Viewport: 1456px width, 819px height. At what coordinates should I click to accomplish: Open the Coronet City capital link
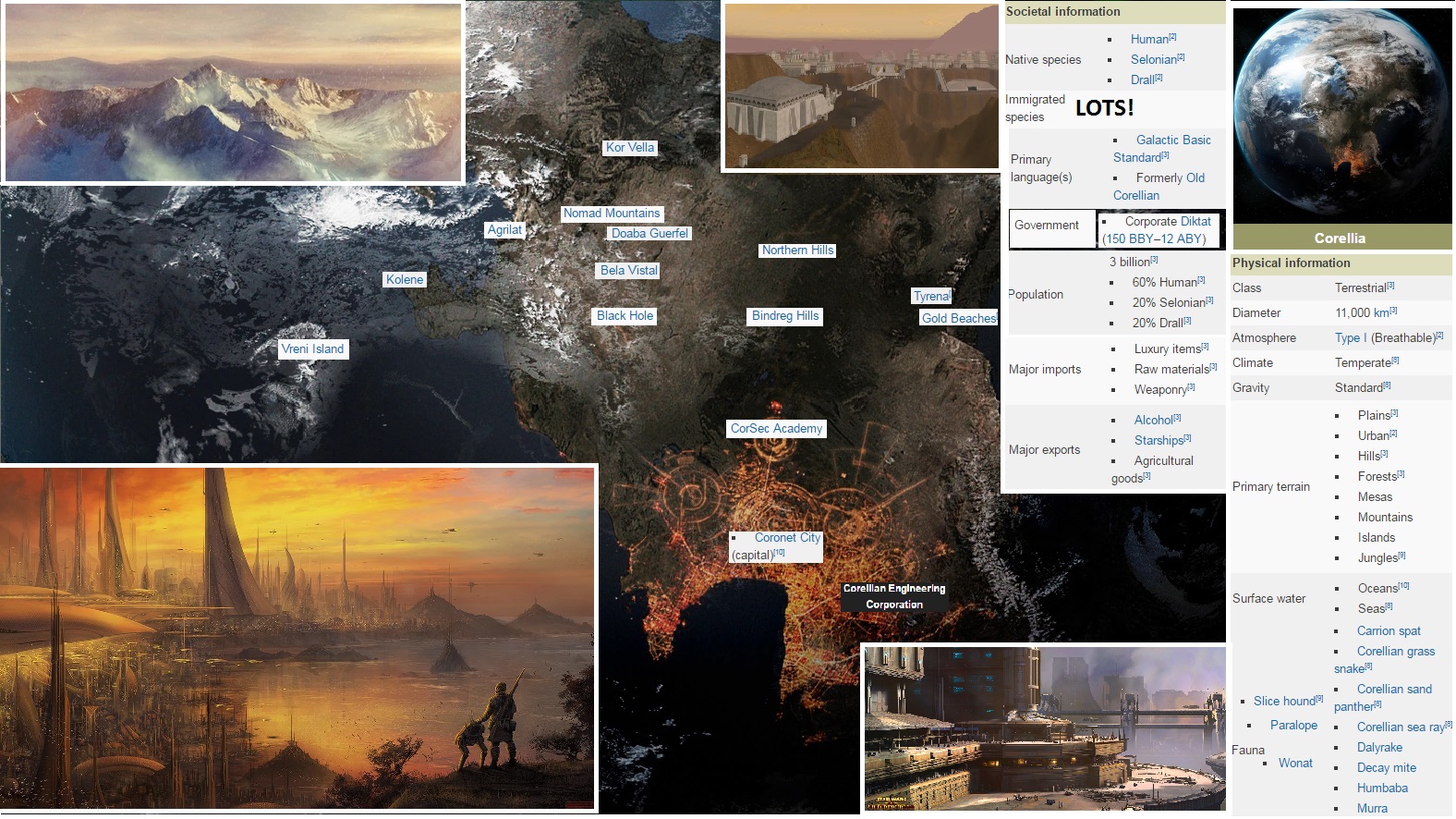pyautogui.click(x=787, y=538)
